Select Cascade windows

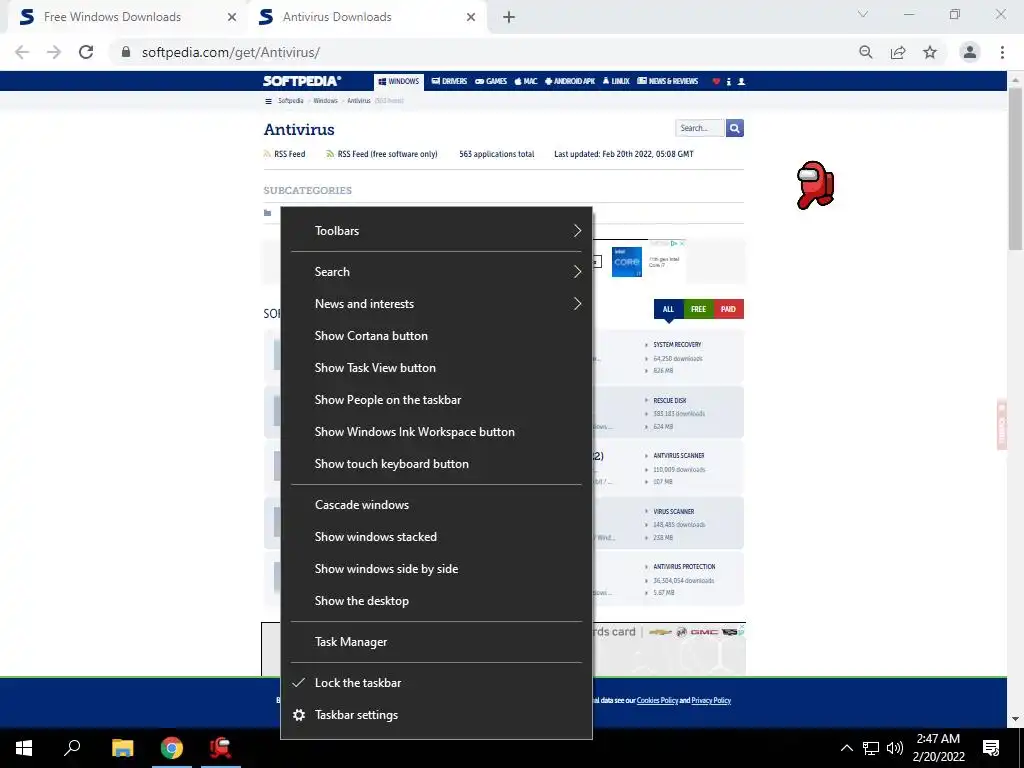point(436,505)
